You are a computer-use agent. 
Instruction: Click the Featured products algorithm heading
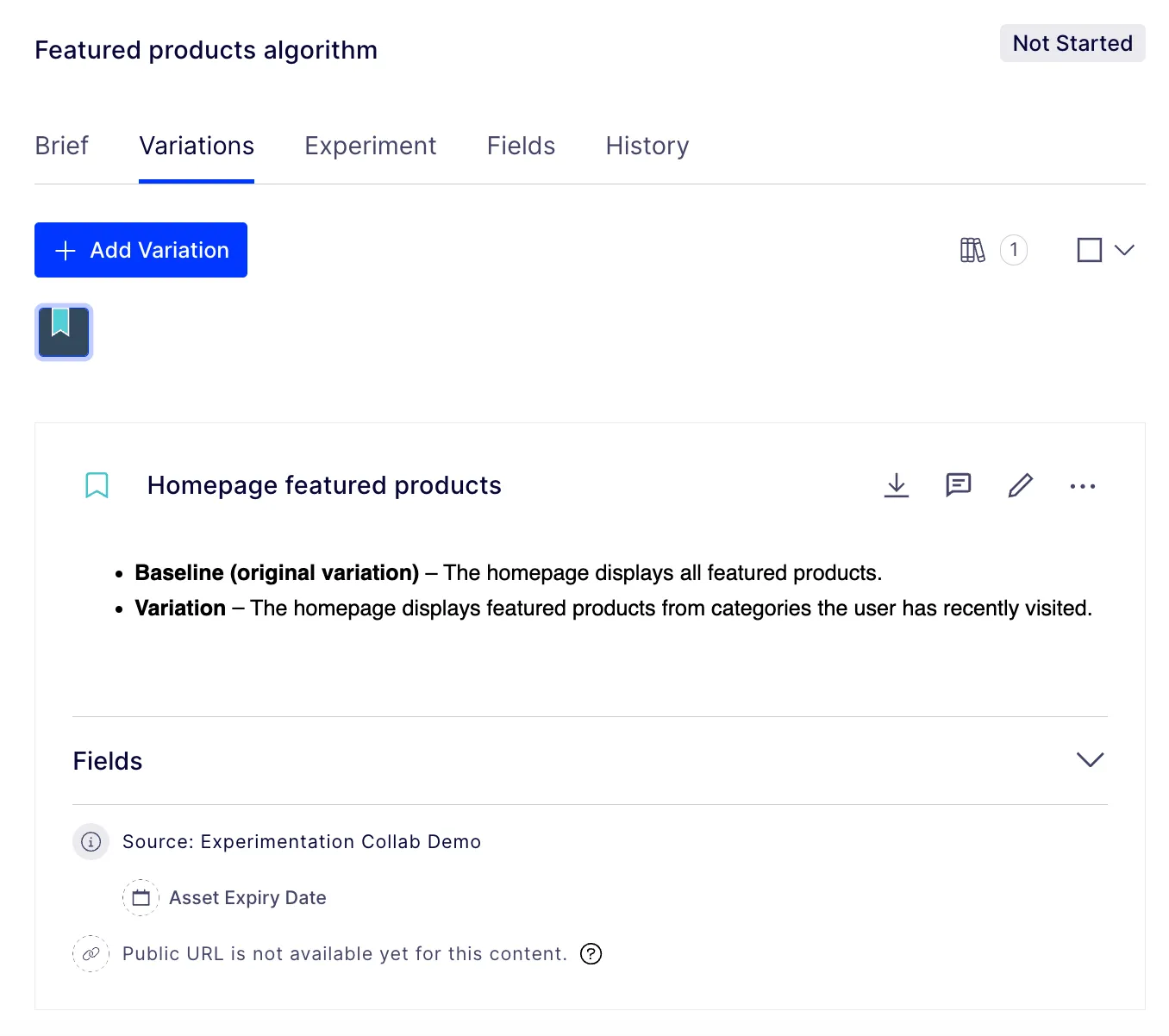tap(206, 50)
